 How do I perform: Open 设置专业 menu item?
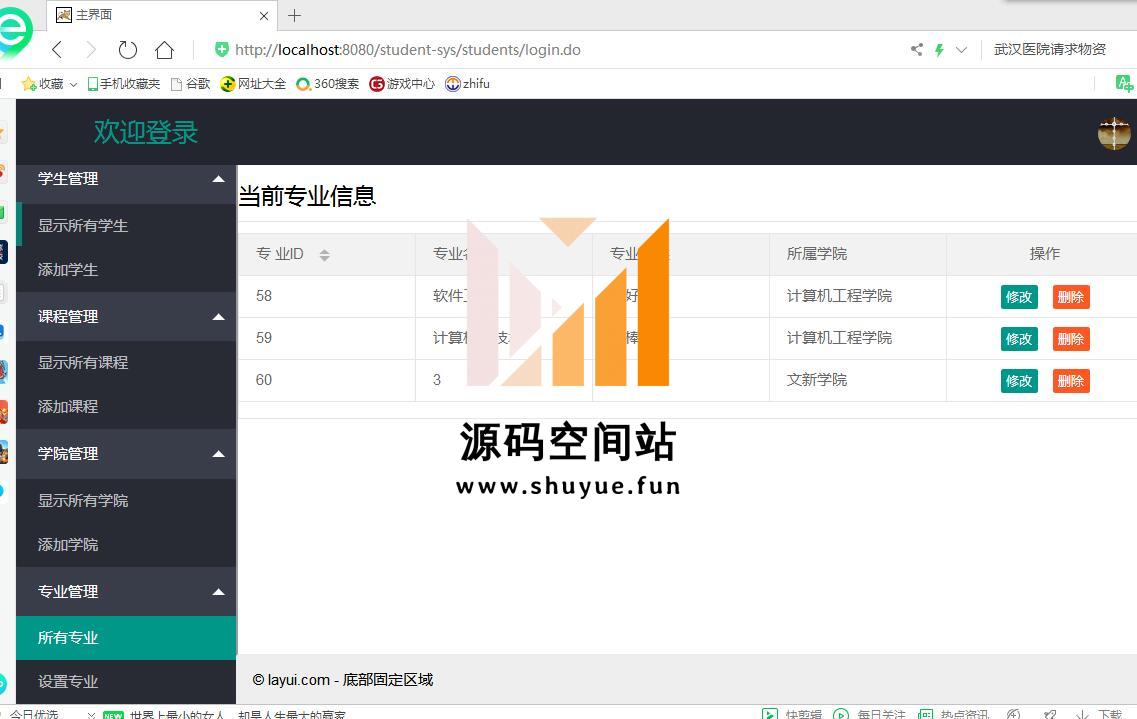coord(126,681)
